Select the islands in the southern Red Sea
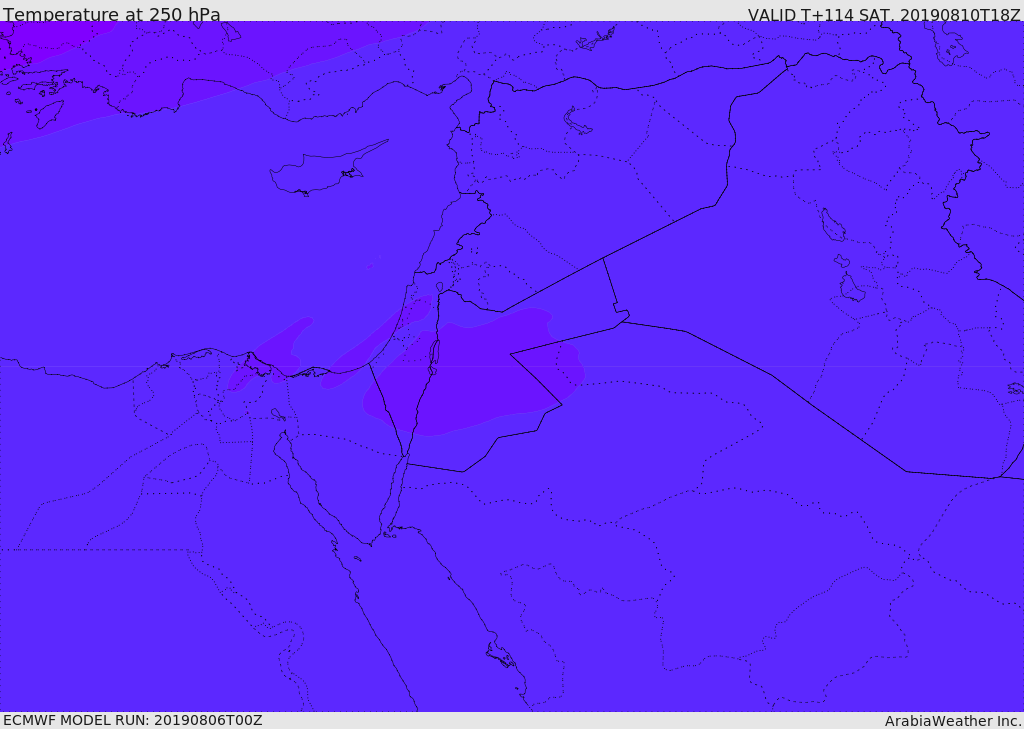Image resolution: width=1024 pixels, height=729 pixels. point(500,656)
